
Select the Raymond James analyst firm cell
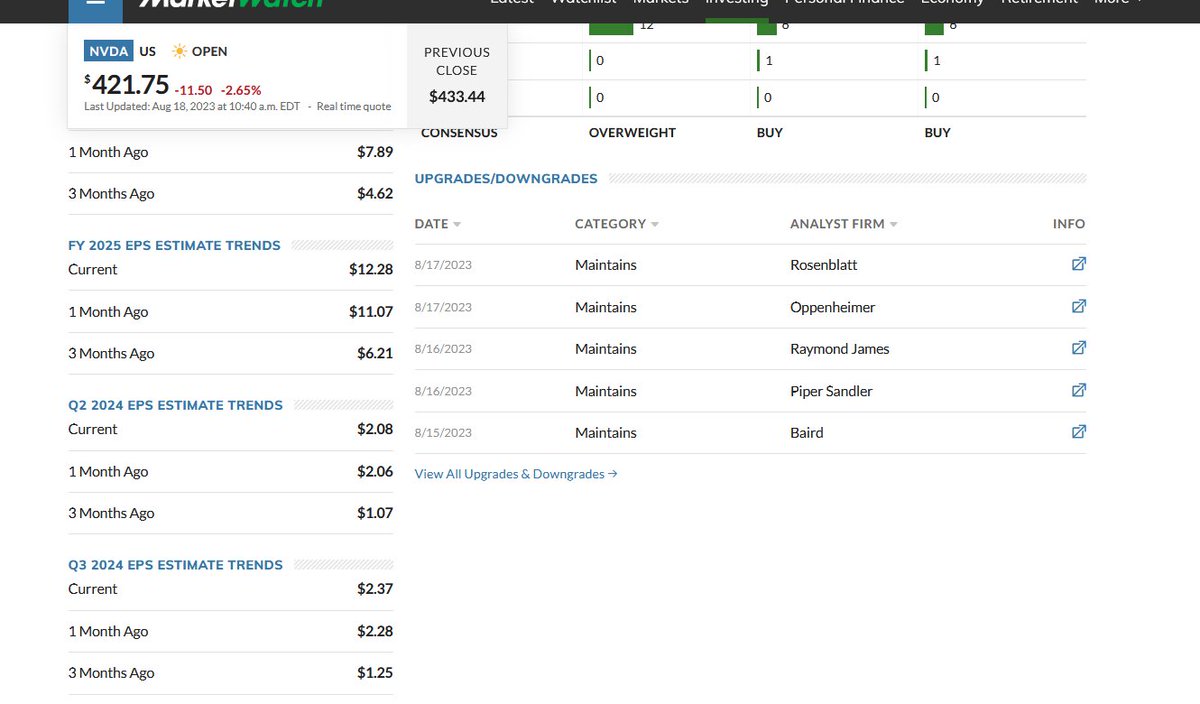(840, 349)
